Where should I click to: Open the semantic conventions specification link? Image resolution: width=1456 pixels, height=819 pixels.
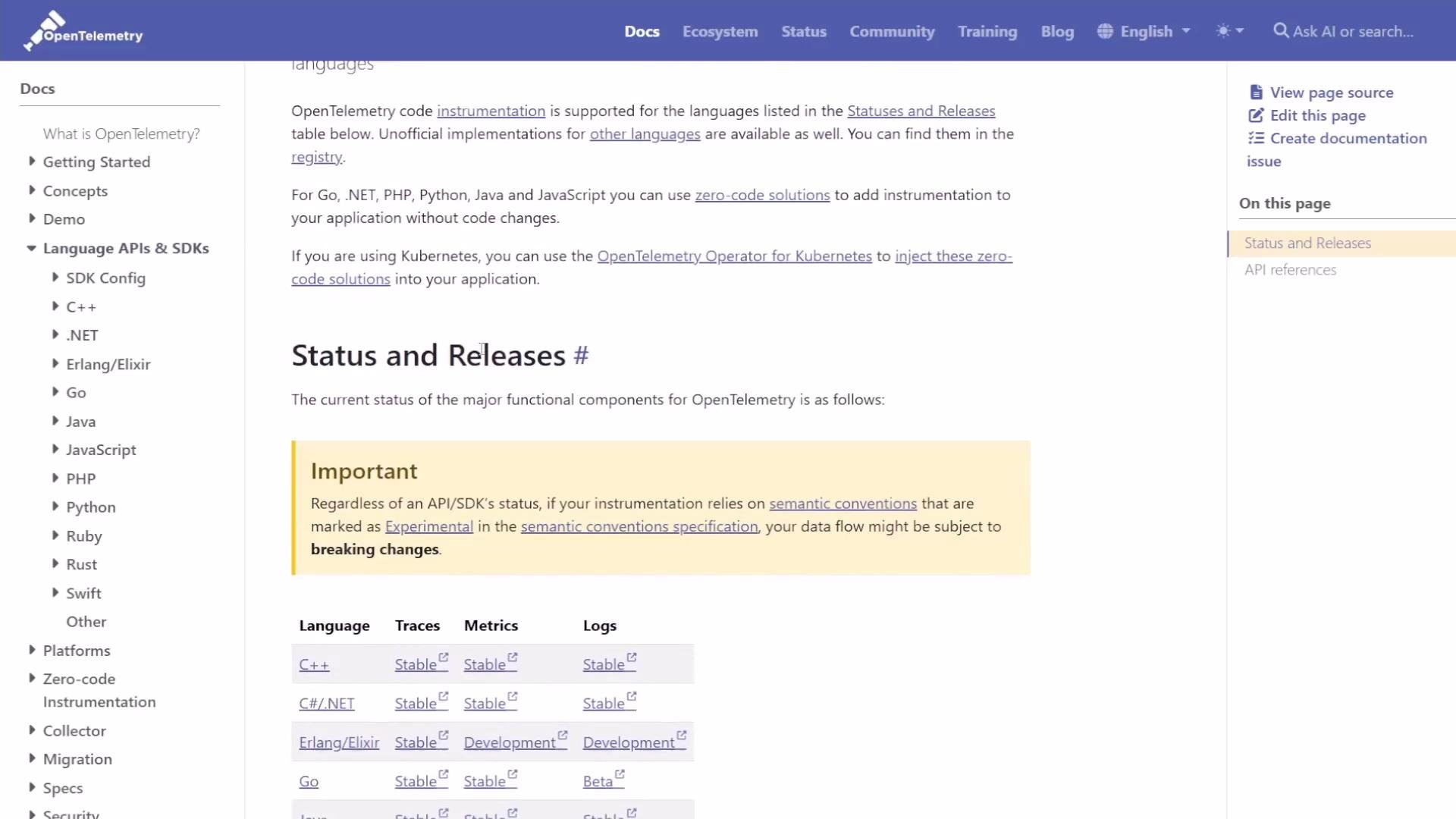[639, 526]
